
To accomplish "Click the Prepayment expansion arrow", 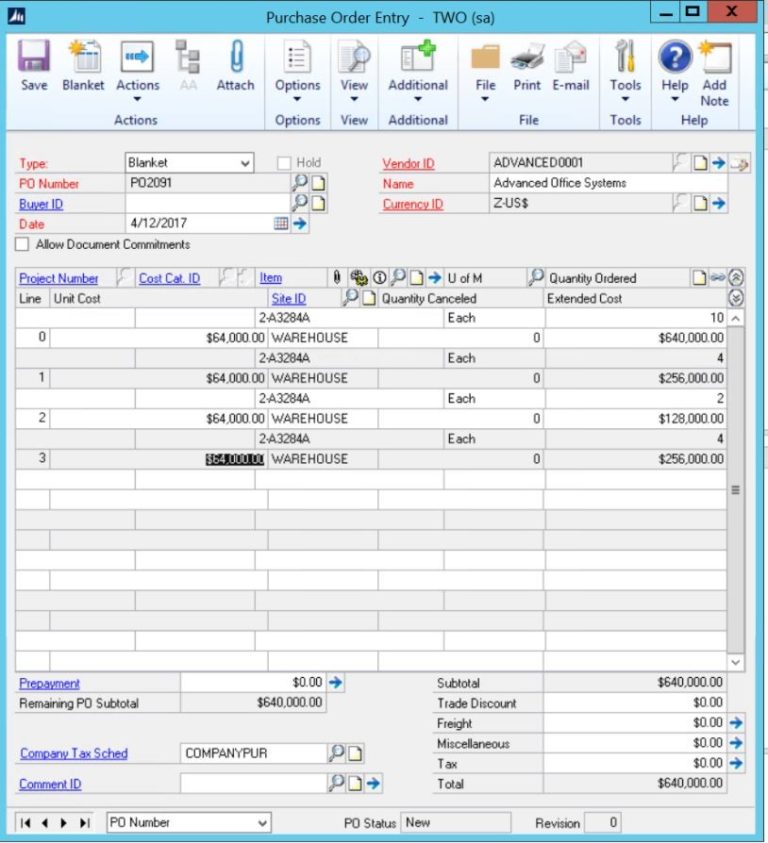I will pyautogui.click(x=336, y=683).
